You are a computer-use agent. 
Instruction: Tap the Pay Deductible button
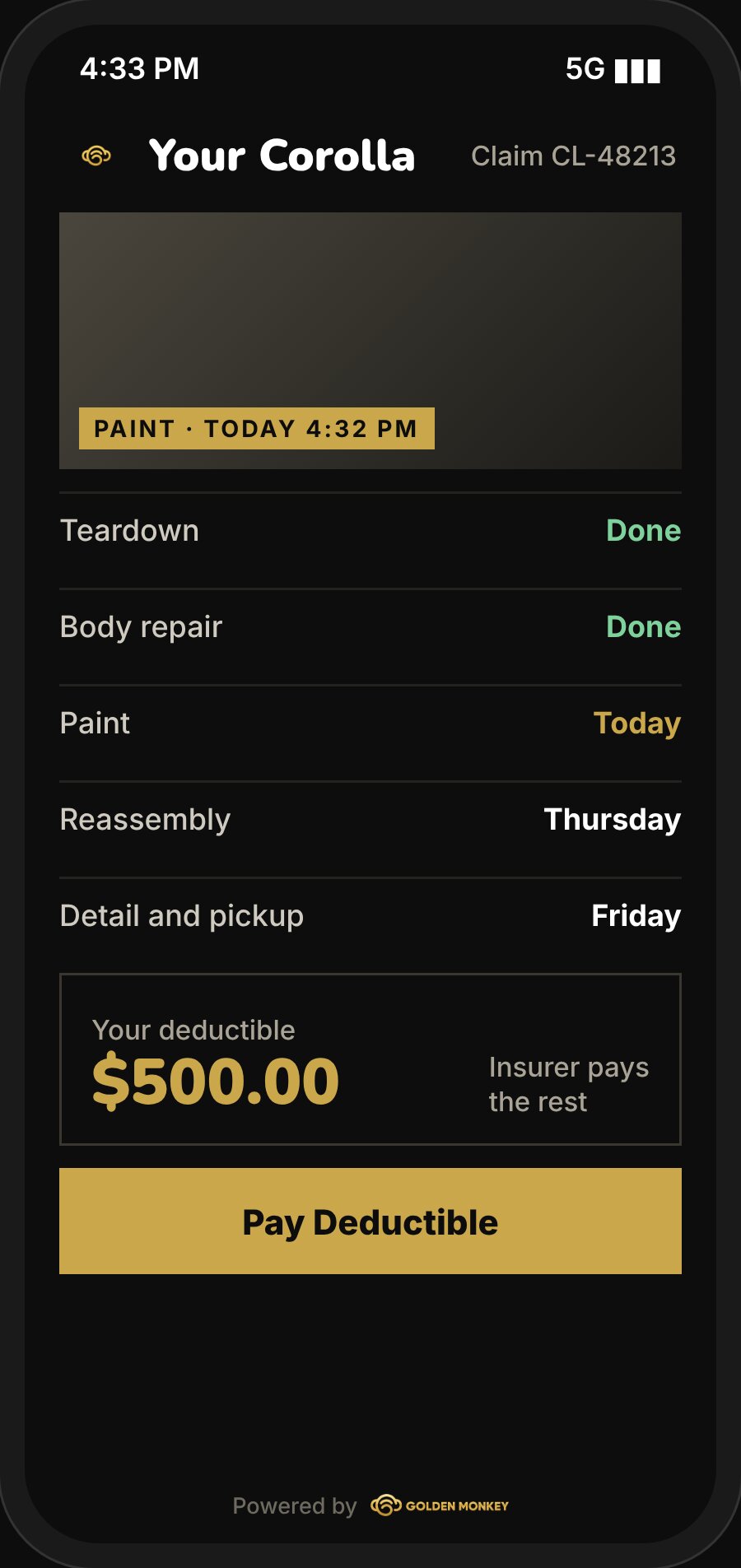click(370, 1221)
